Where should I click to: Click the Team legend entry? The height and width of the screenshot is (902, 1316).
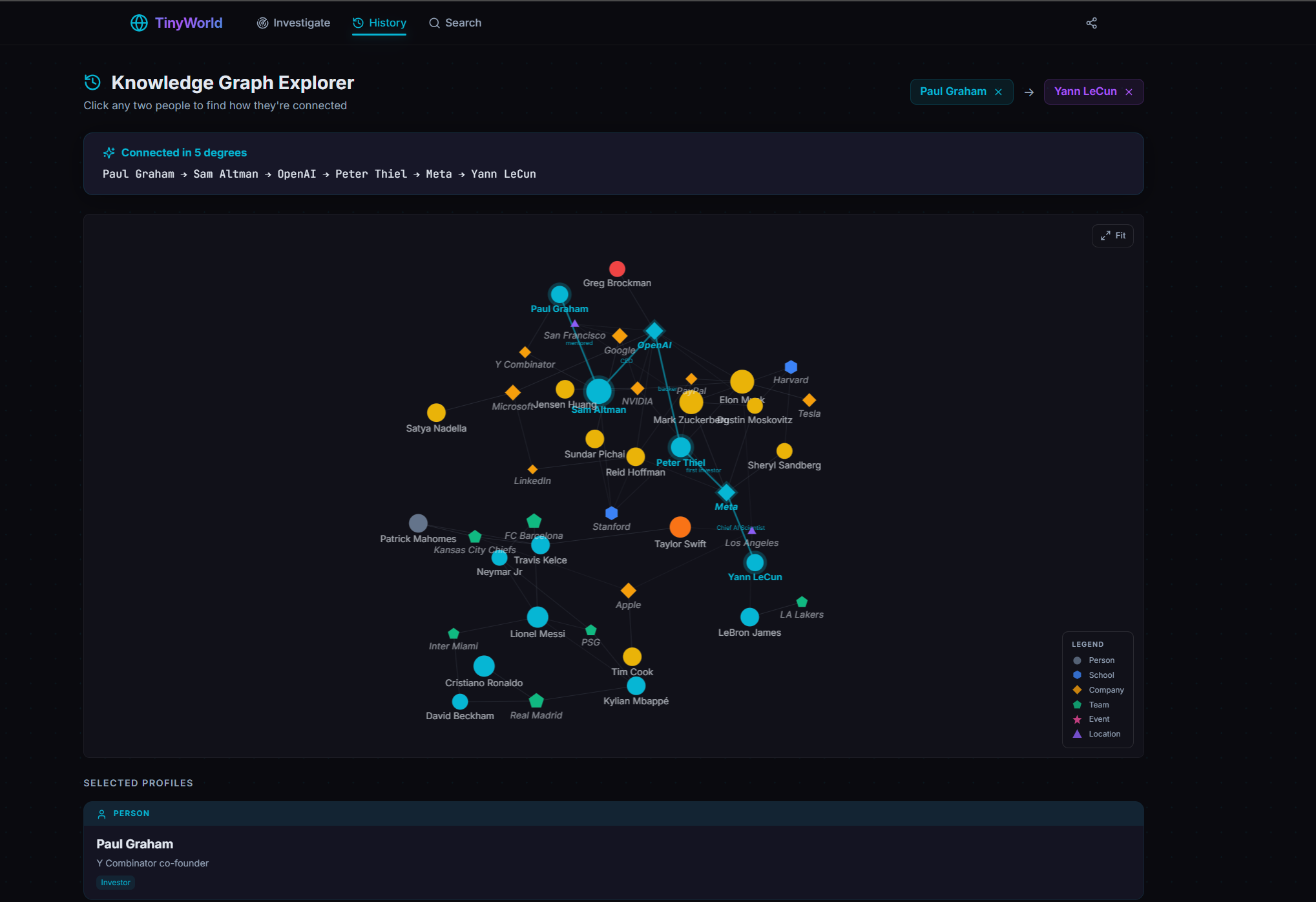[x=1091, y=705]
